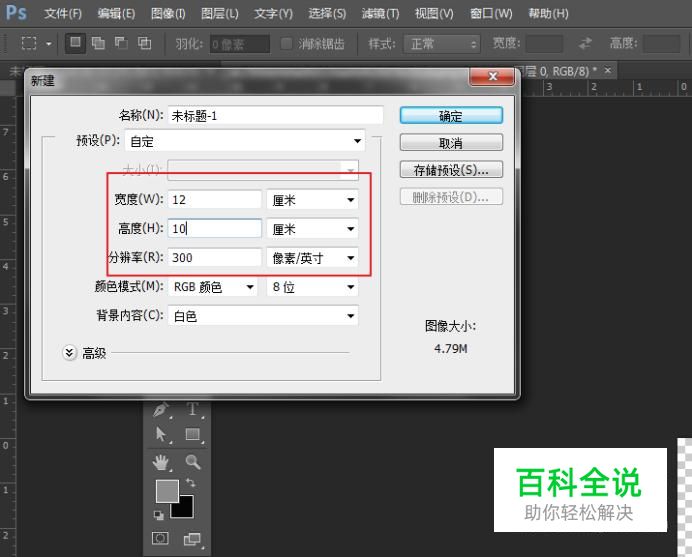
Task: Activate the Zoom magnifier tool
Action: point(193,462)
